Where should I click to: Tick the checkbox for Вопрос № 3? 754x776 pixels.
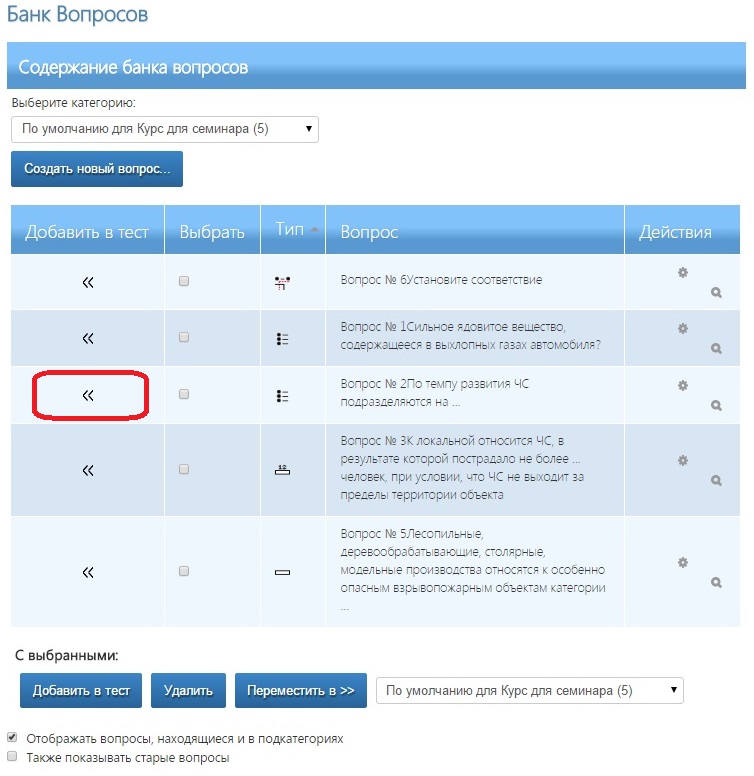click(x=184, y=469)
